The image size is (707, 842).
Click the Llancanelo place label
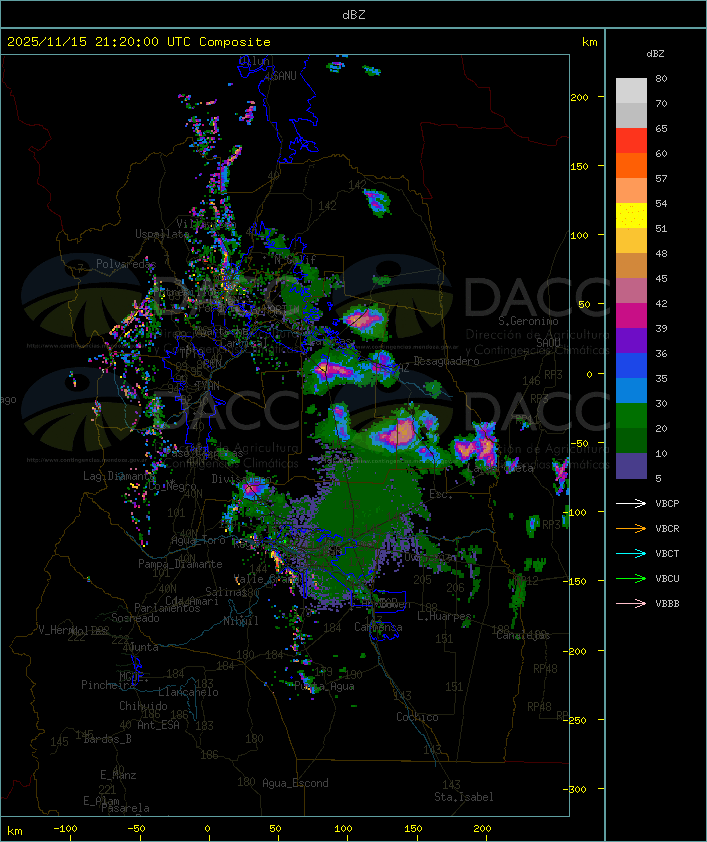(188, 692)
